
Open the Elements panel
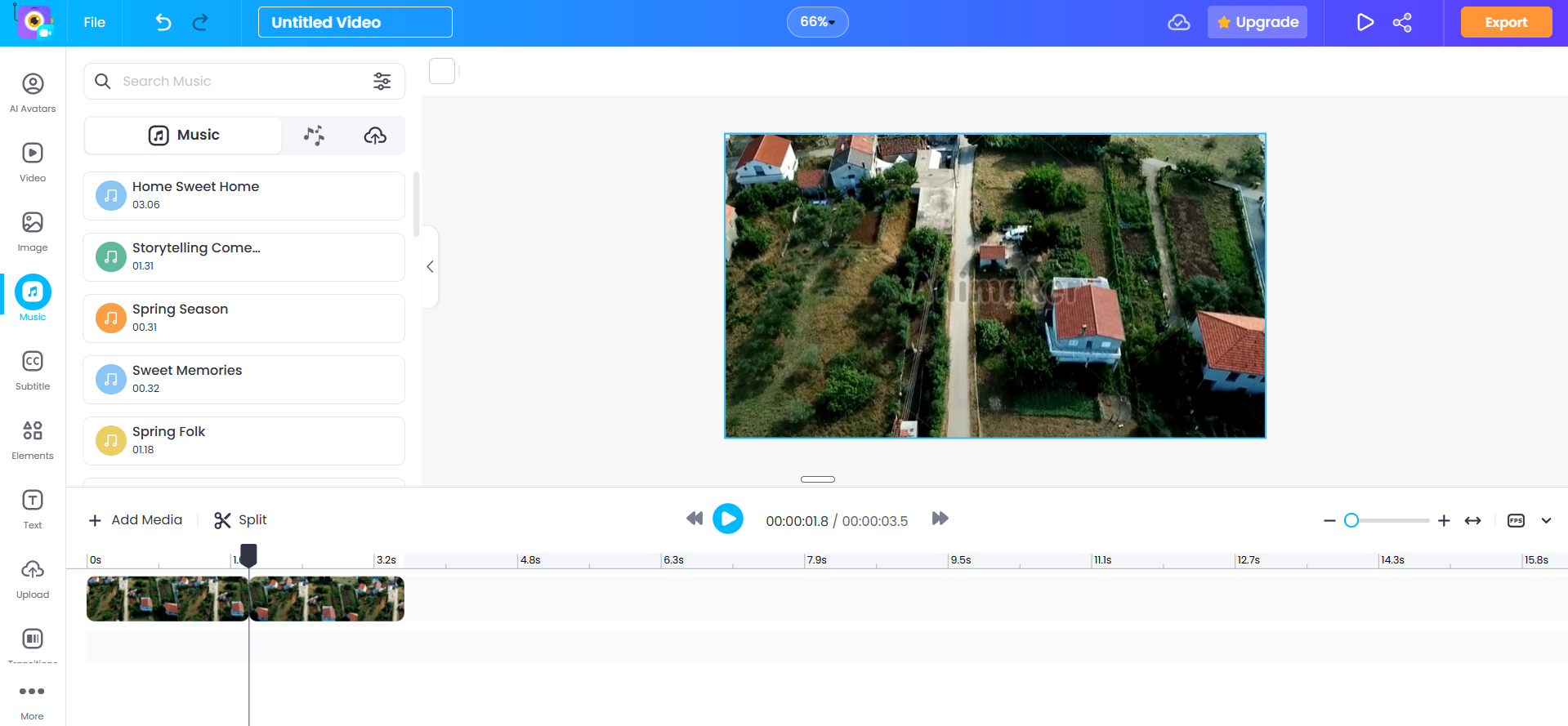tap(33, 439)
